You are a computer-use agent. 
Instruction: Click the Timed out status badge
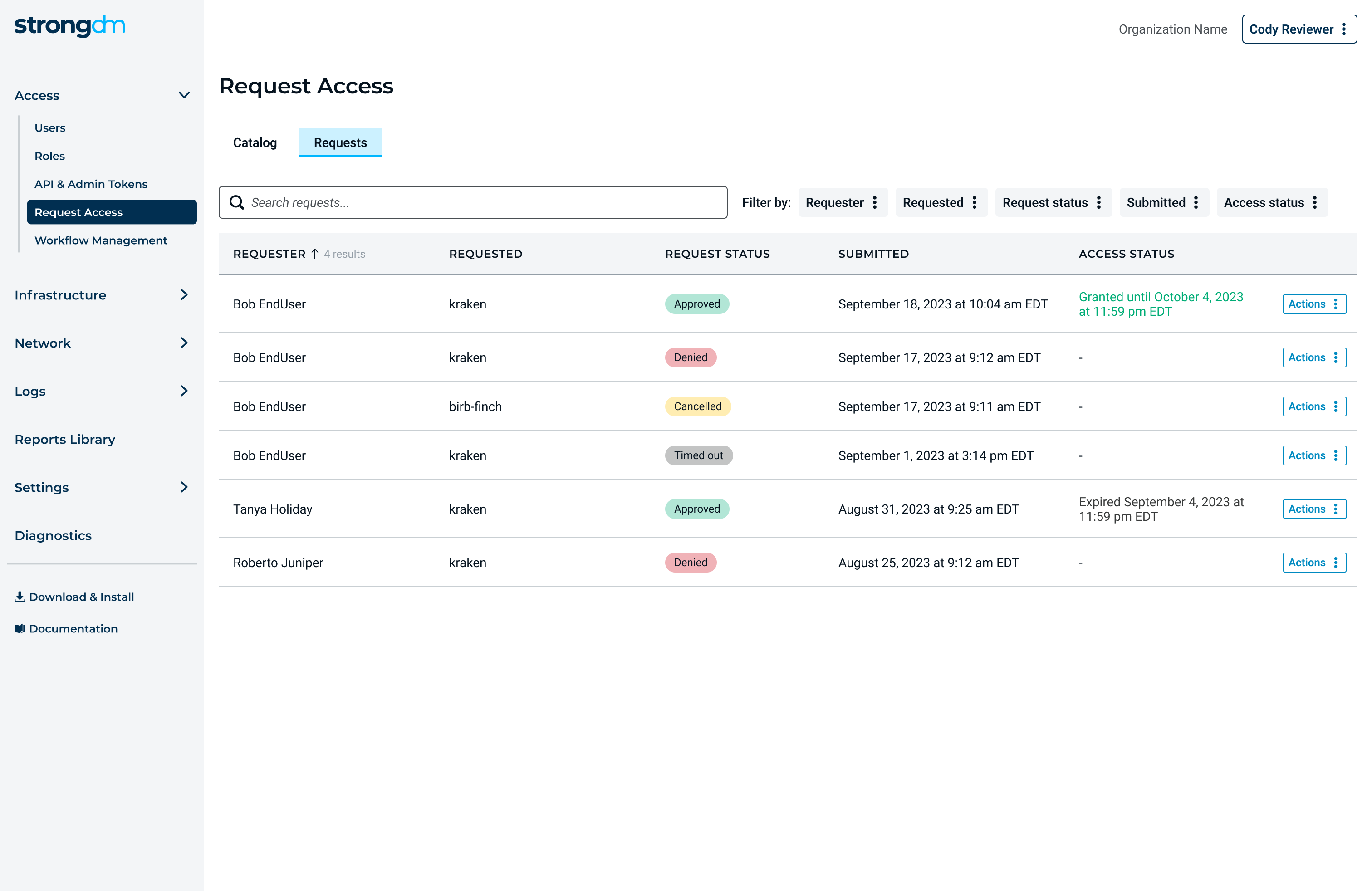[699, 455]
